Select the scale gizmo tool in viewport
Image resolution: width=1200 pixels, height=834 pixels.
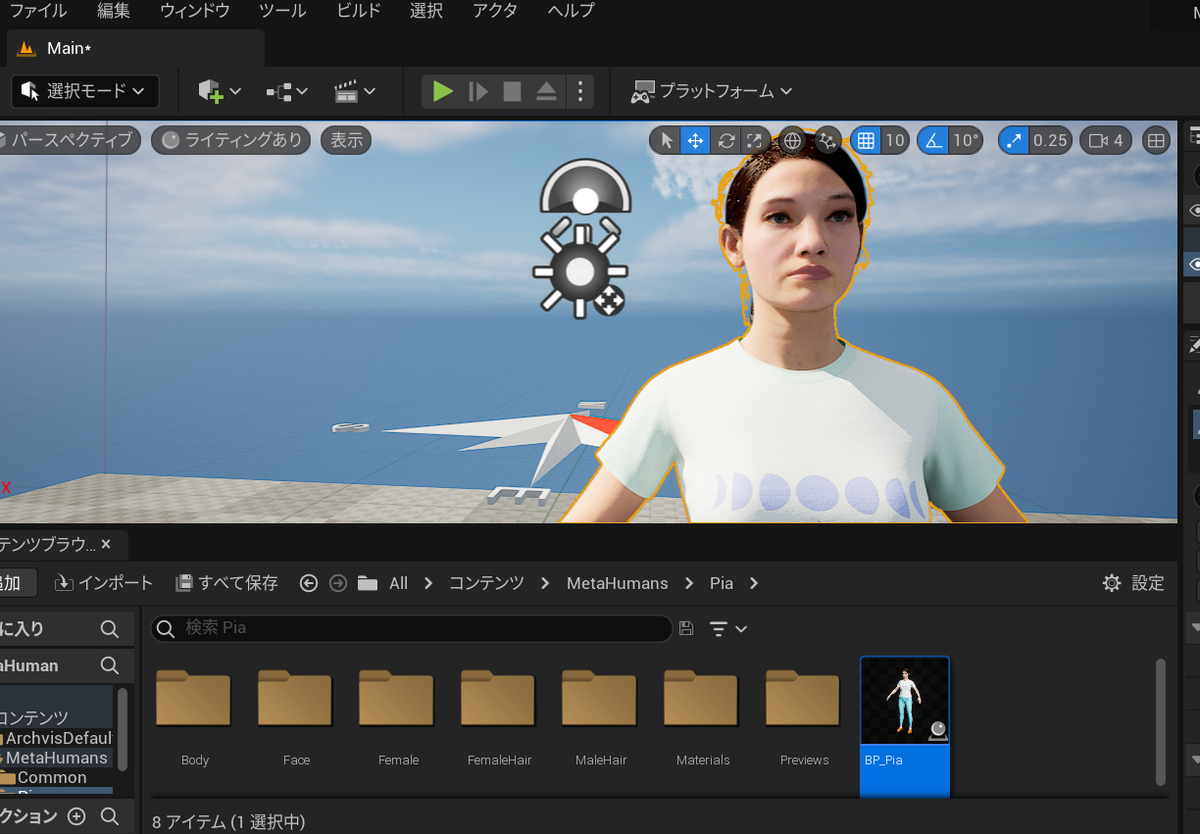coord(755,141)
